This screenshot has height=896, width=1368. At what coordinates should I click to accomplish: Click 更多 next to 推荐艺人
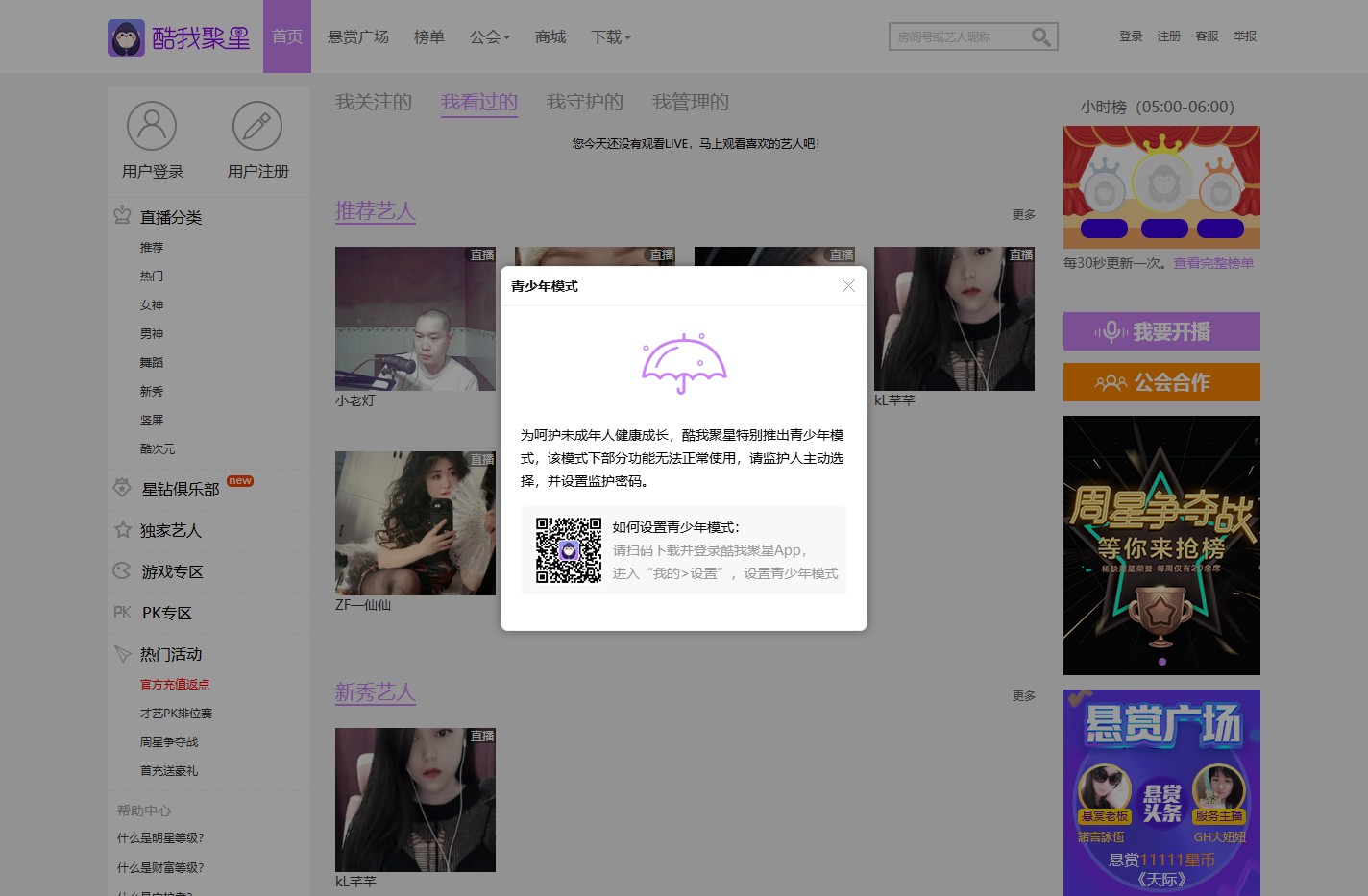click(x=1024, y=215)
